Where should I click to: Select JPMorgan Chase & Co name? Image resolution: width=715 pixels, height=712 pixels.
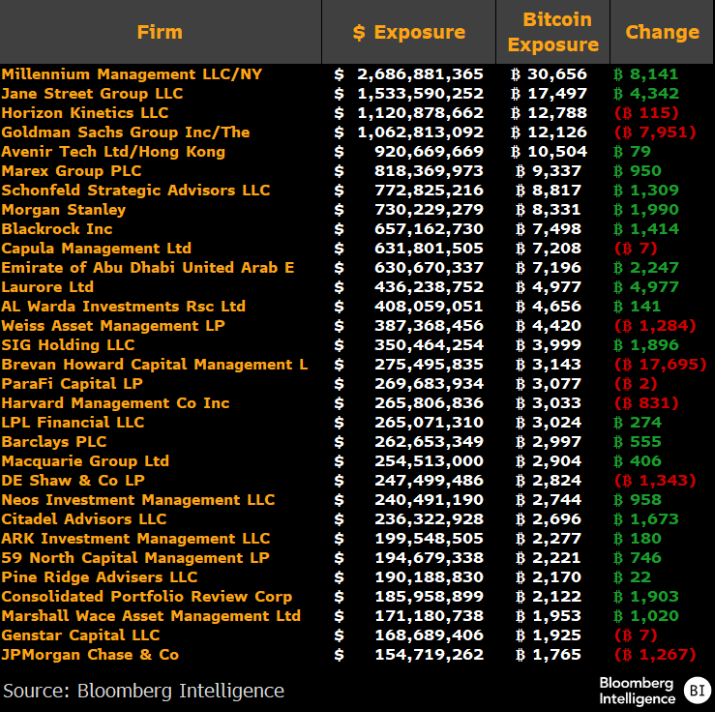tap(90, 655)
